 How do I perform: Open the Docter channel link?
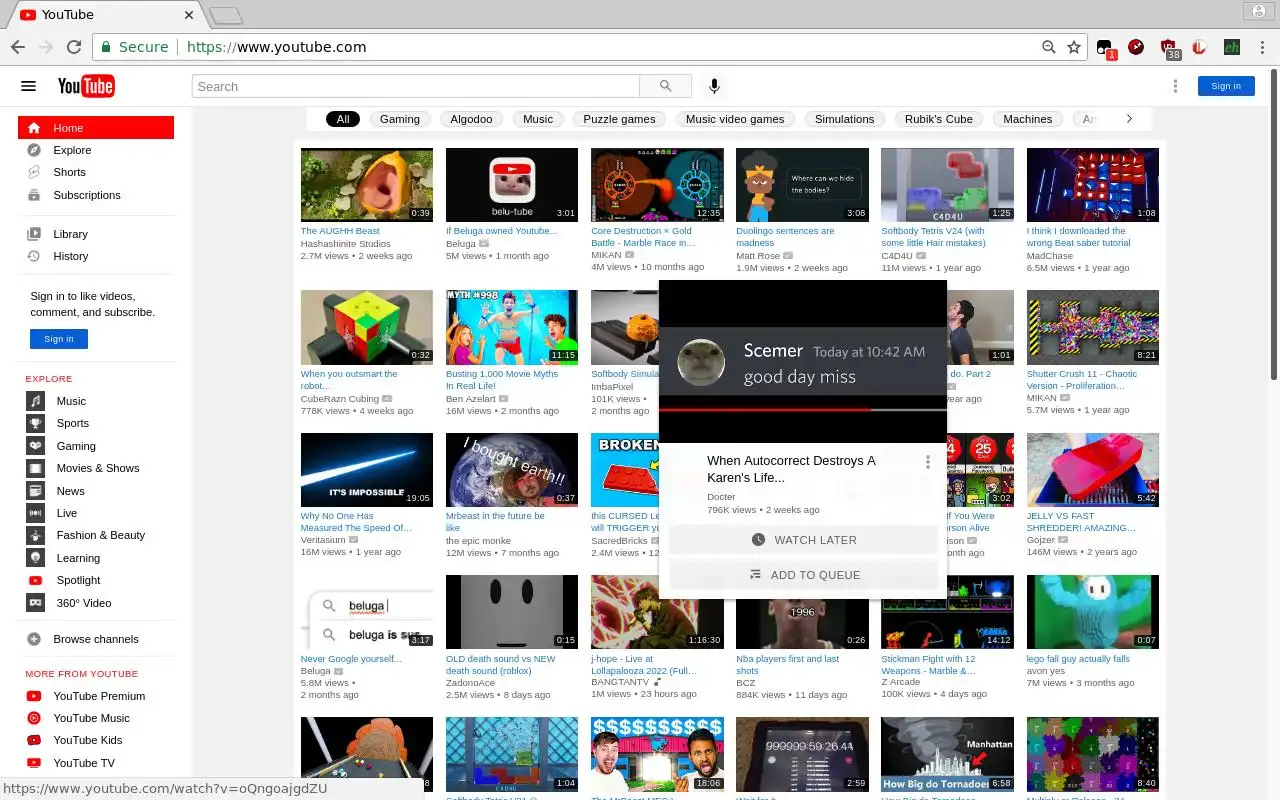[721, 497]
